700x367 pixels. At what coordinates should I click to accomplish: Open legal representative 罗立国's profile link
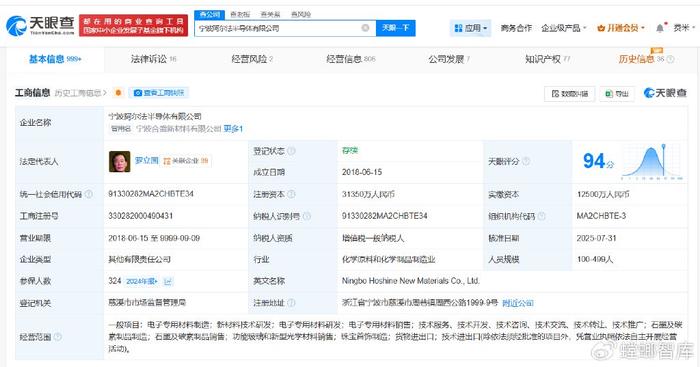(146, 160)
